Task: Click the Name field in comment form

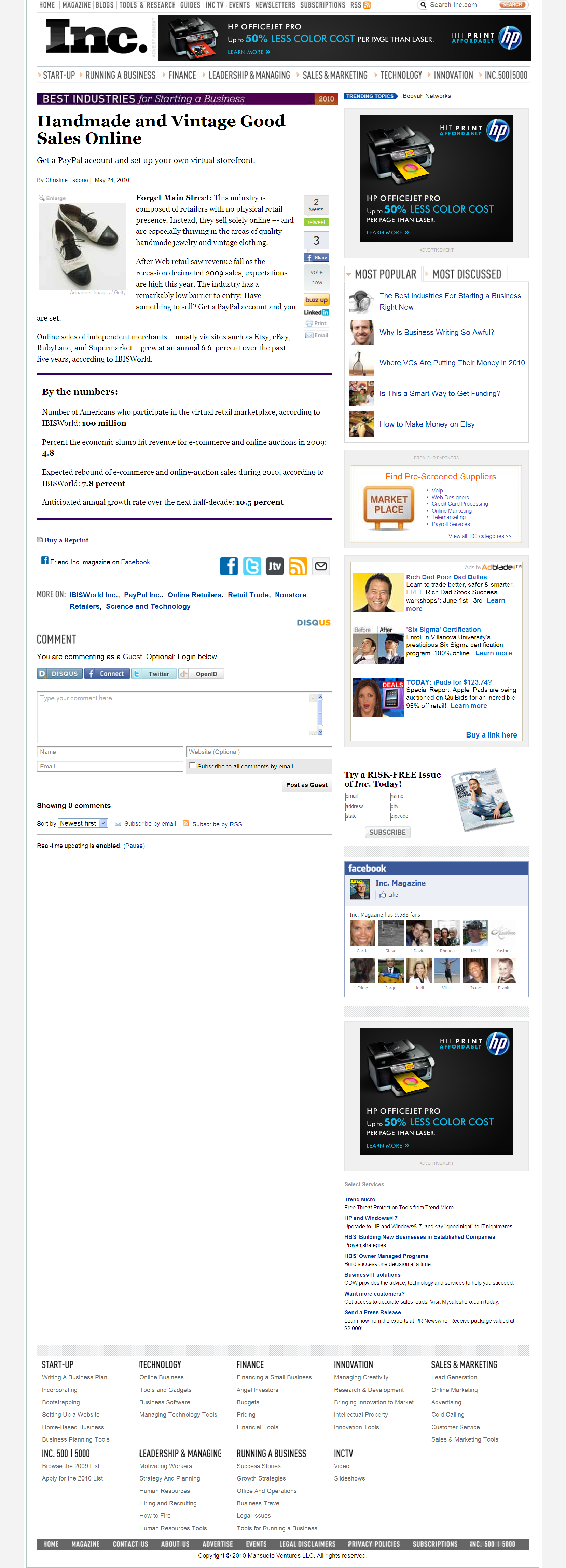Action: point(110,752)
